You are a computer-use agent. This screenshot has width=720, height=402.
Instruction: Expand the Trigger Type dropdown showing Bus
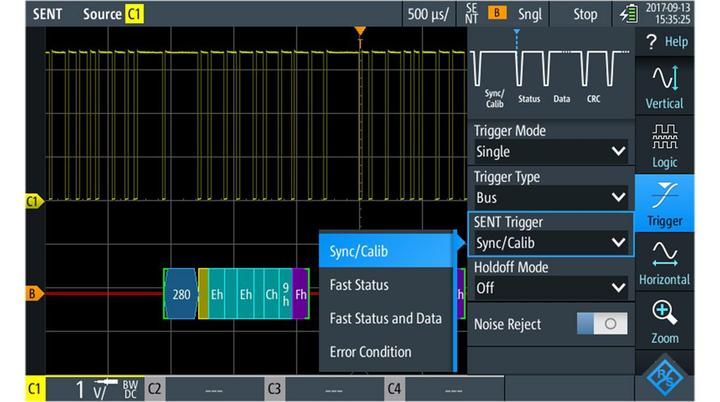point(551,198)
